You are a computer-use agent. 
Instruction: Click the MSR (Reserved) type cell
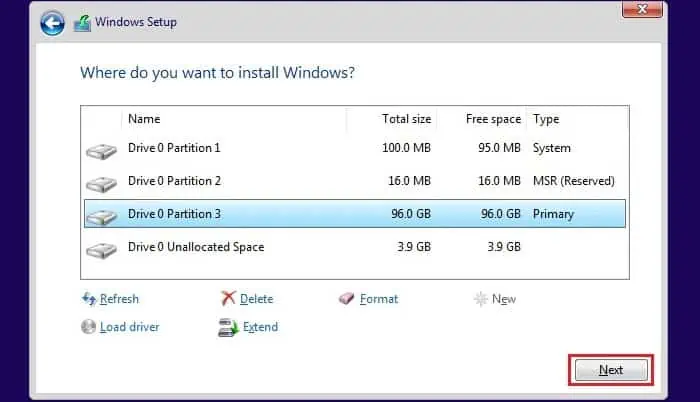click(574, 181)
